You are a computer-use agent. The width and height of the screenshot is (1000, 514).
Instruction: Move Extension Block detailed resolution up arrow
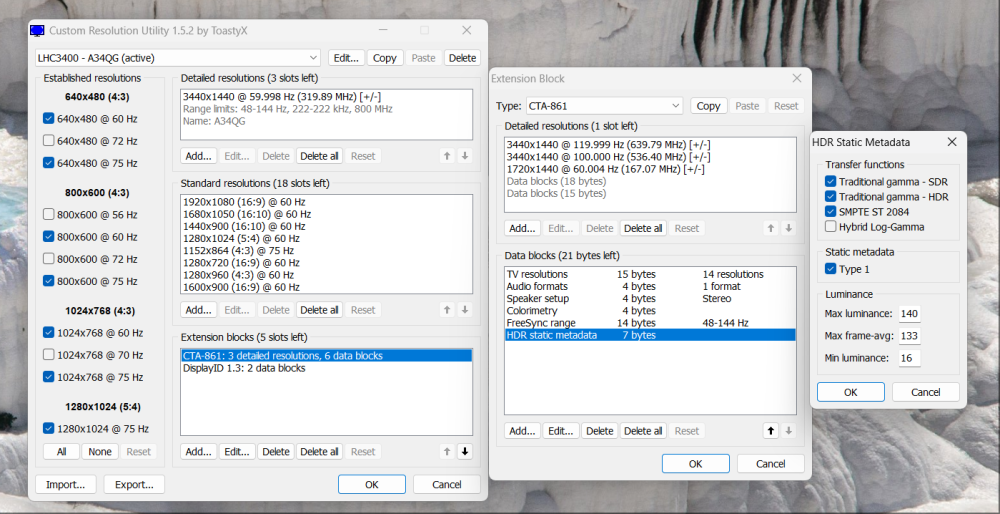pos(771,228)
